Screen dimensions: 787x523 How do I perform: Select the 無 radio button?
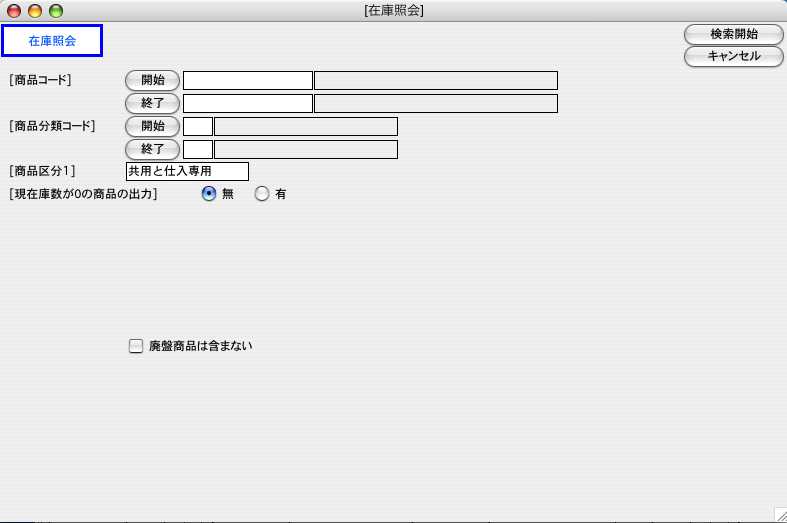tap(209, 194)
